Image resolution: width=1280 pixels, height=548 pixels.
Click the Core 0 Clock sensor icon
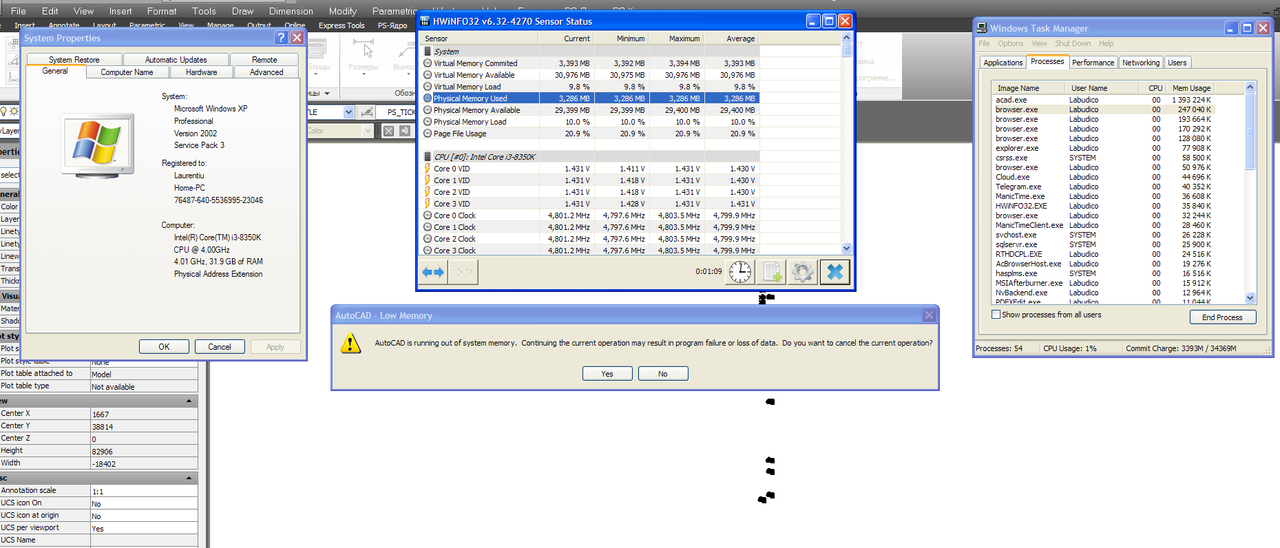tap(428, 215)
